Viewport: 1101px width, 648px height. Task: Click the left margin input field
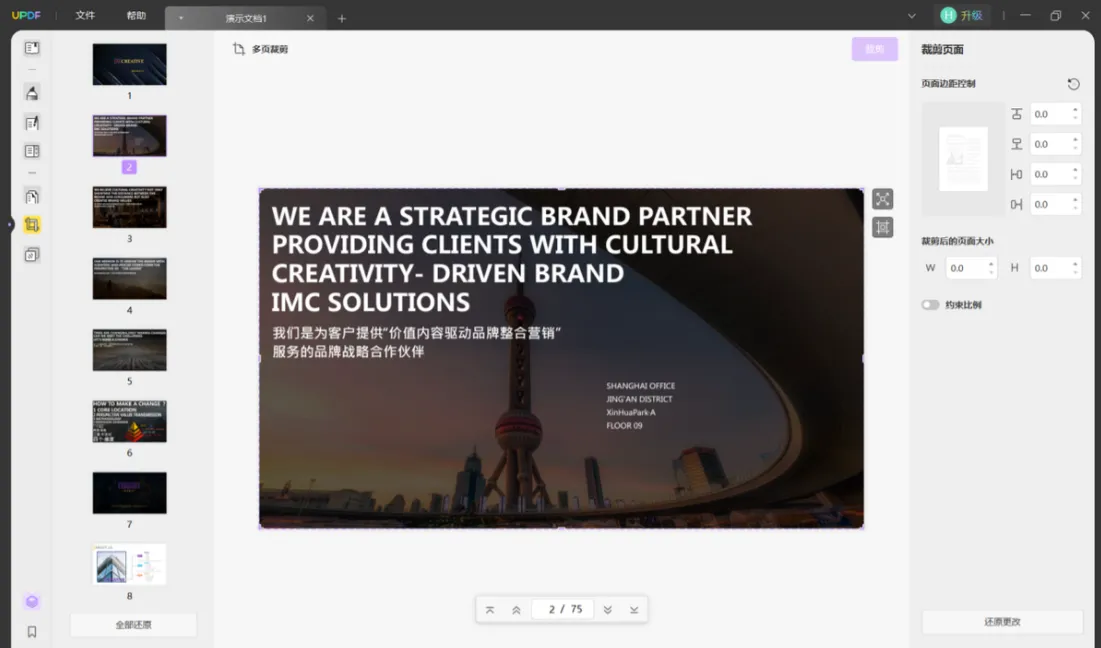pyautogui.click(x=1055, y=174)
